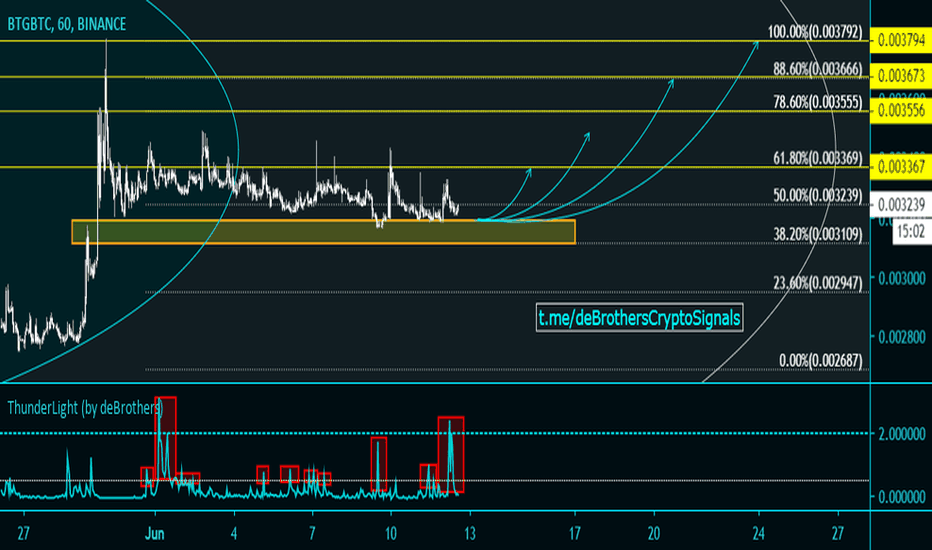Select the 78.60%(0.003555) Fibonacci level label
This screenshot has width=932, height=550.
click(817, 102)
